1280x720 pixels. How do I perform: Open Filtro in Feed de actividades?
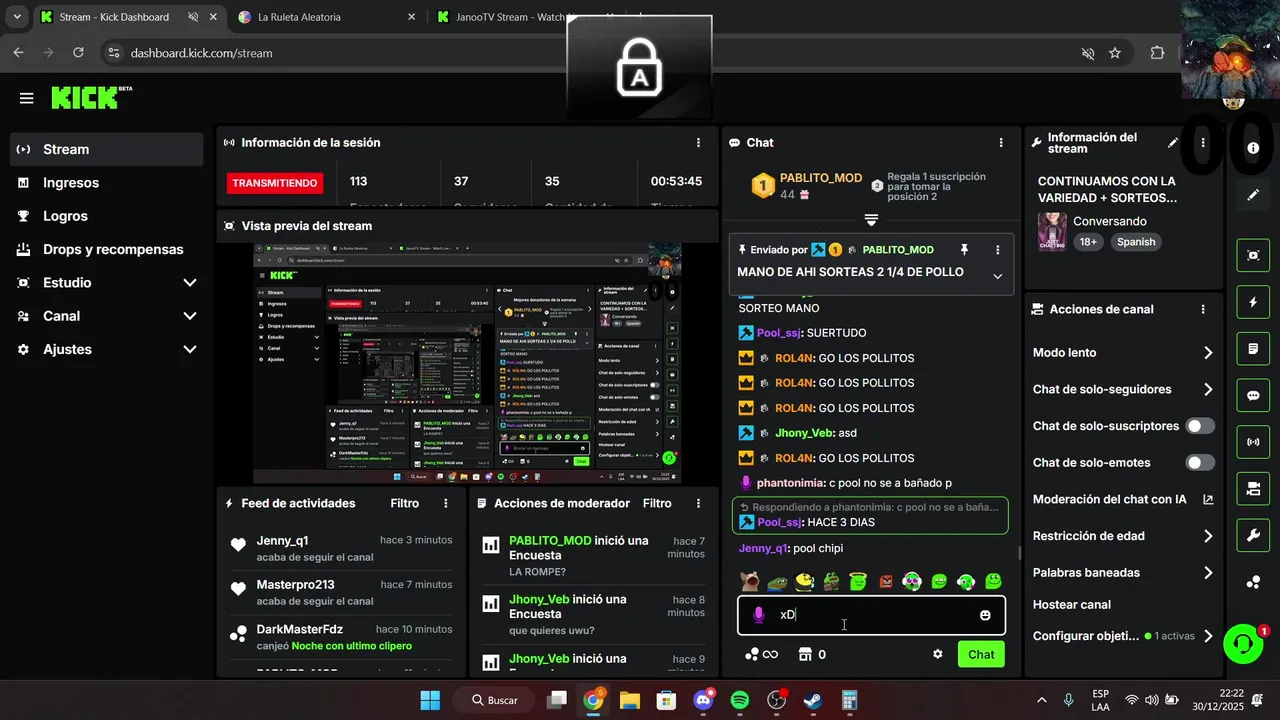(x=404, y=504)
